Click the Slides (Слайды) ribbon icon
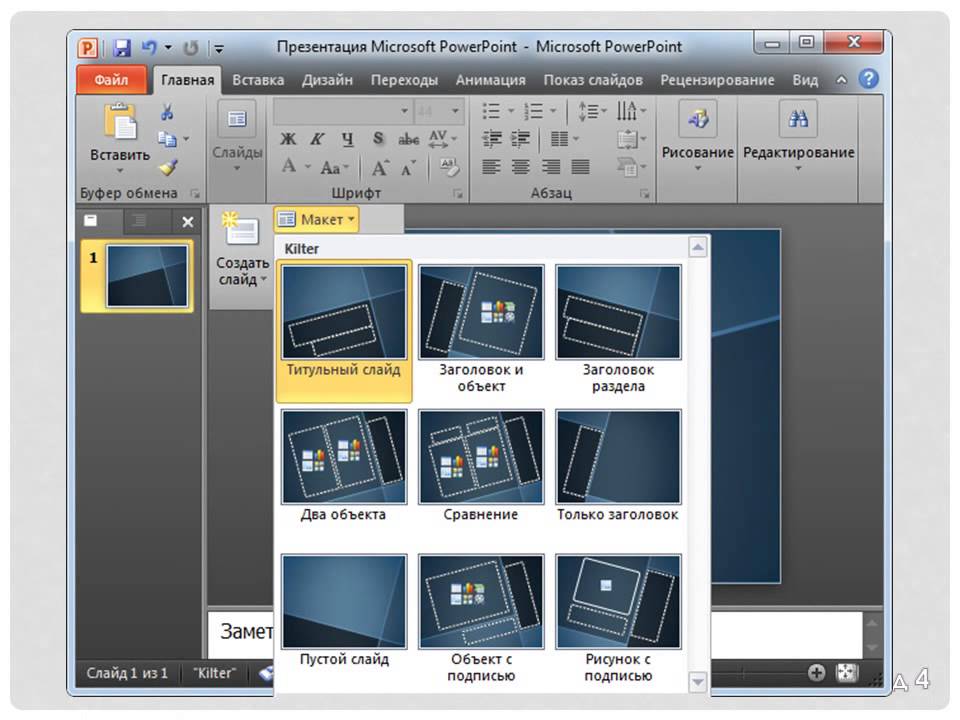The width and height of the screenshot is (960, 720). [x=236, y=119]
